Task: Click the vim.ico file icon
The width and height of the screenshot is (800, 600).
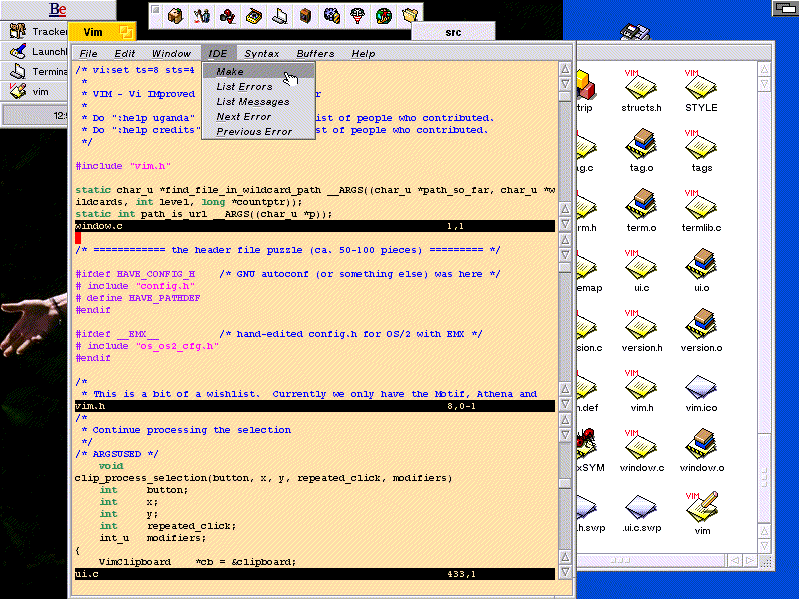Action: pyautogui.click(x=701, y=387)
